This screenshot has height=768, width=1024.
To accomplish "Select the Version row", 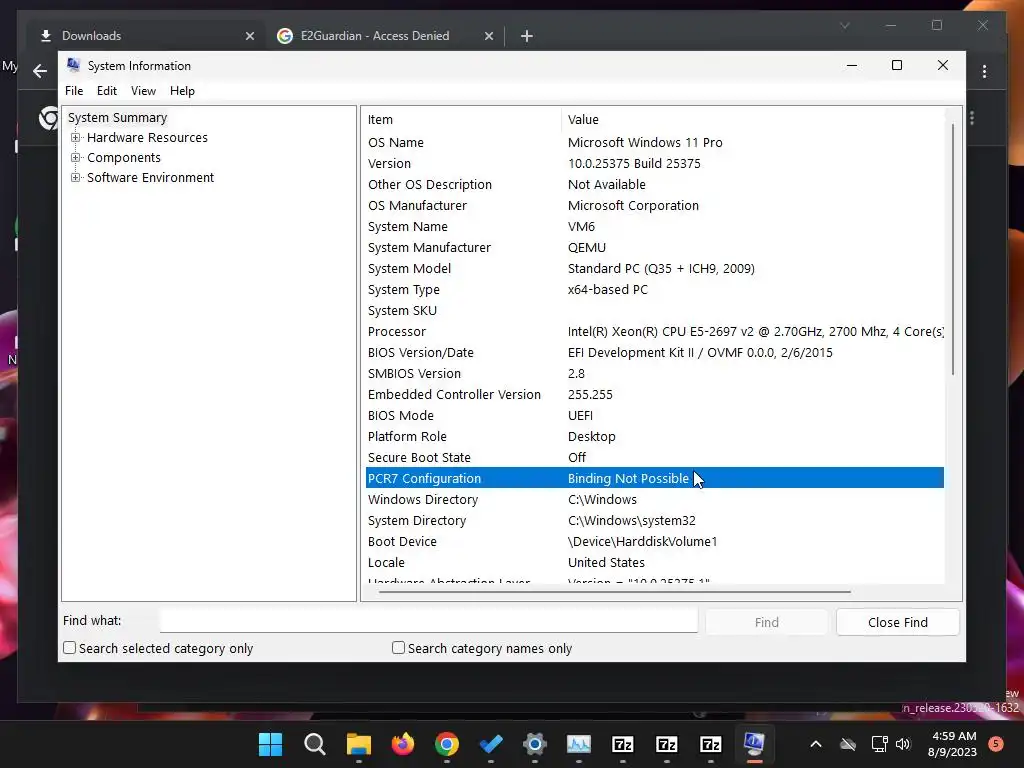I will pyautogui.click(x=654, y=163).
